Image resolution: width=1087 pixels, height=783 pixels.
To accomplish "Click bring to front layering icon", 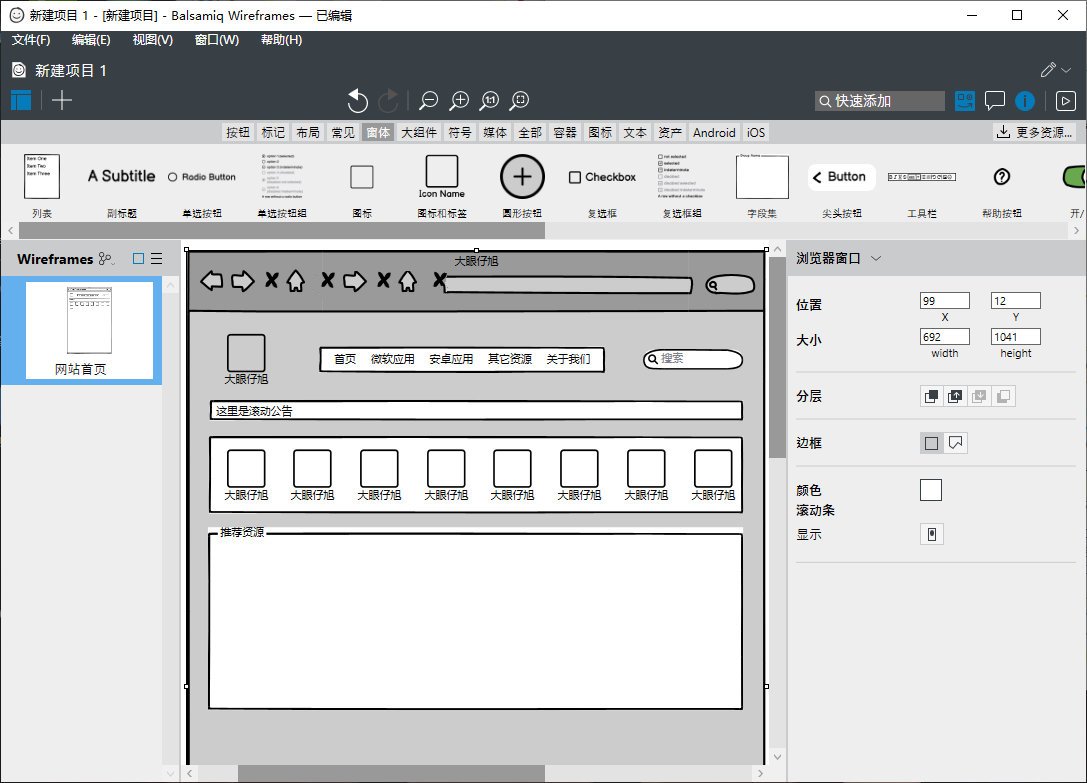I will click(x=932, y=396).
